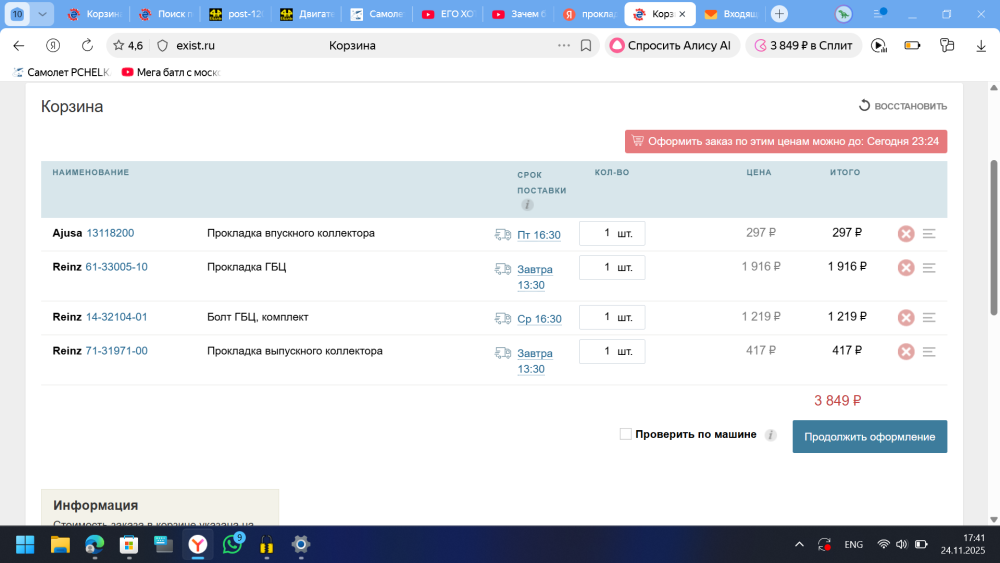The image size is (1000, 563).
Task: Enable the Проверить по машине checkbox
Action: click(626, 434)
